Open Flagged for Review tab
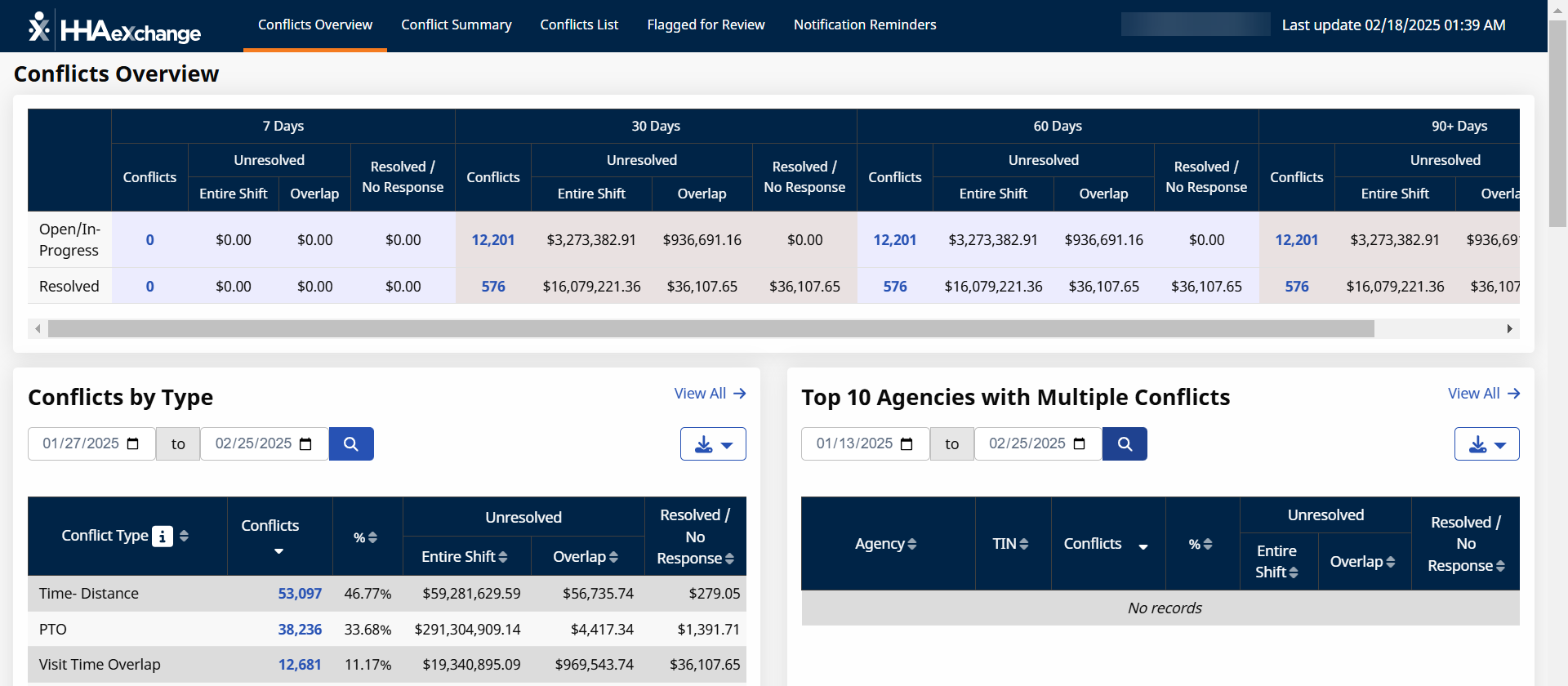The image size is (1568, 686). 706,25
